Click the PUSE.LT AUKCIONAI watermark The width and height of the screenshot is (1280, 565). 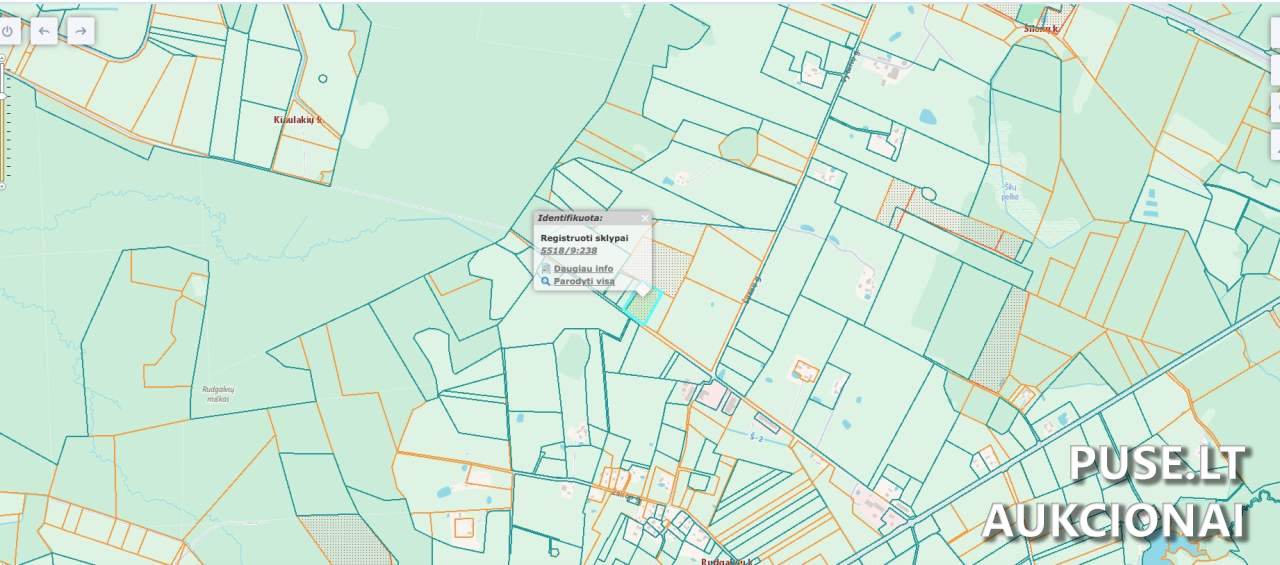[1114, 491]
